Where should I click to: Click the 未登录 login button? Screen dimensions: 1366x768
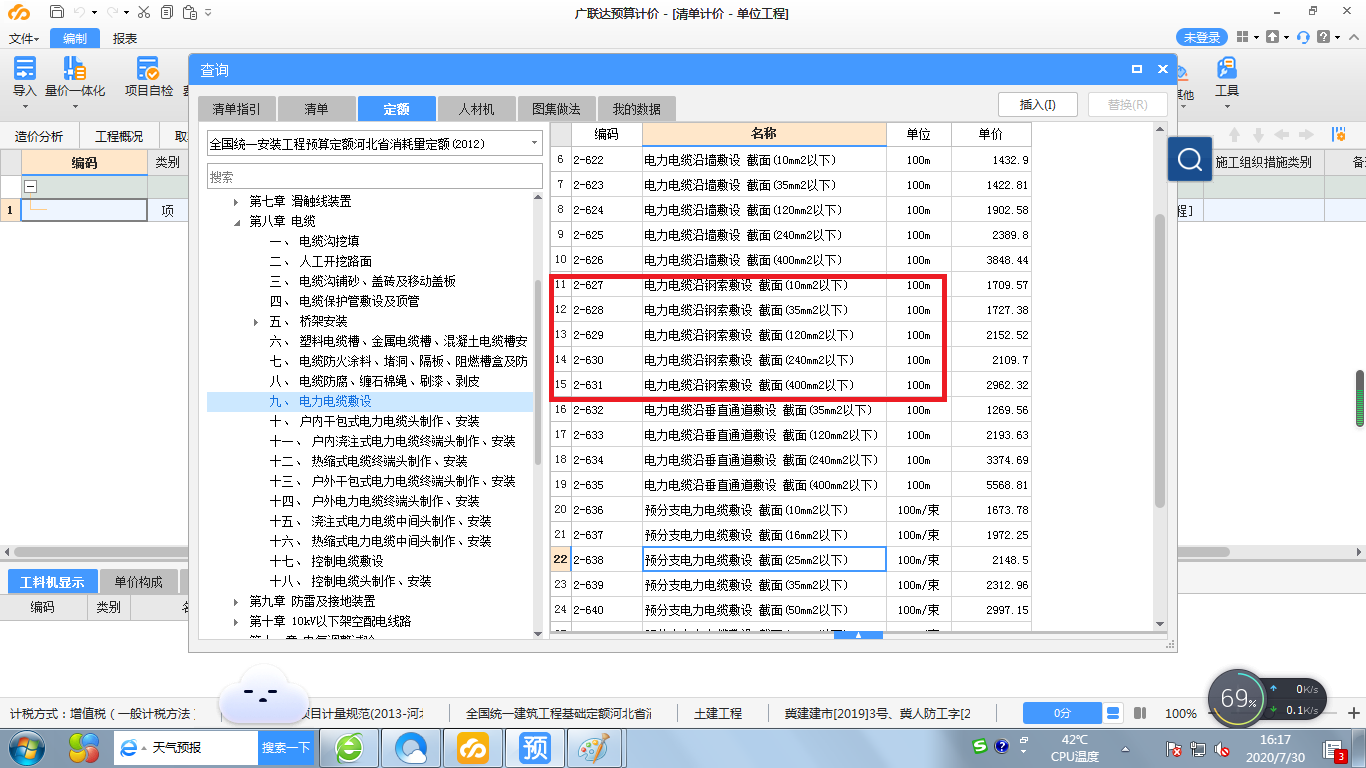tap(1202, 37)
